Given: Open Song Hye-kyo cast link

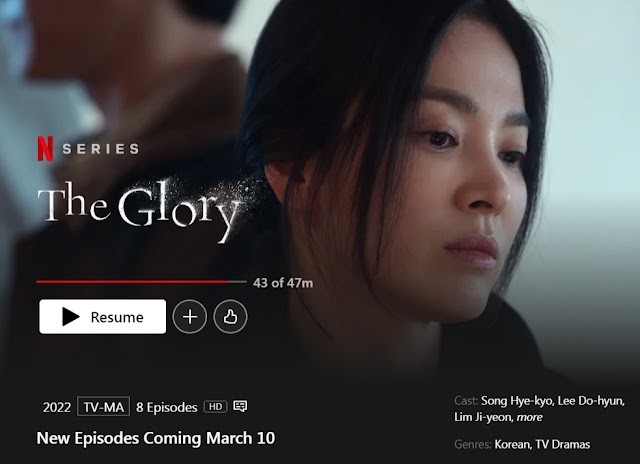Looking at the screenshot, I should (x=517, y=401).
